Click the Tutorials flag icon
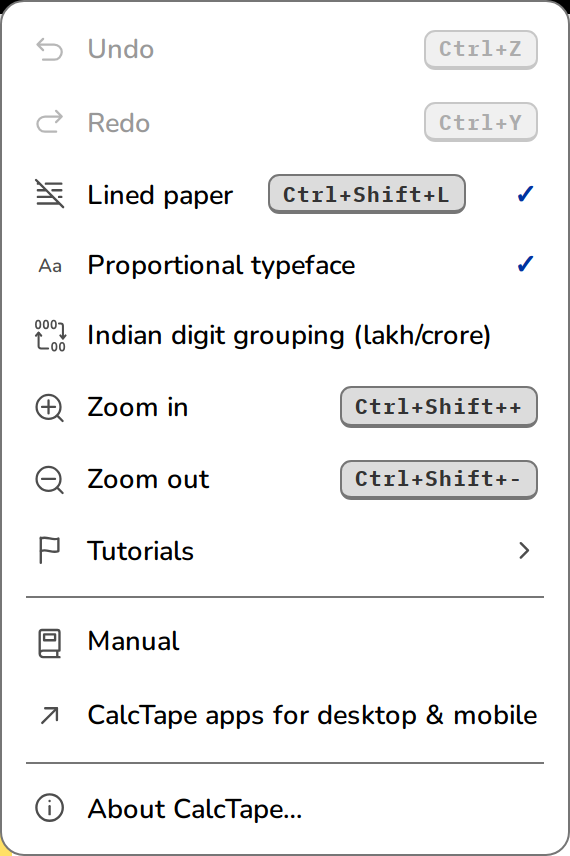Screen dimensions: 570x856 49,550
